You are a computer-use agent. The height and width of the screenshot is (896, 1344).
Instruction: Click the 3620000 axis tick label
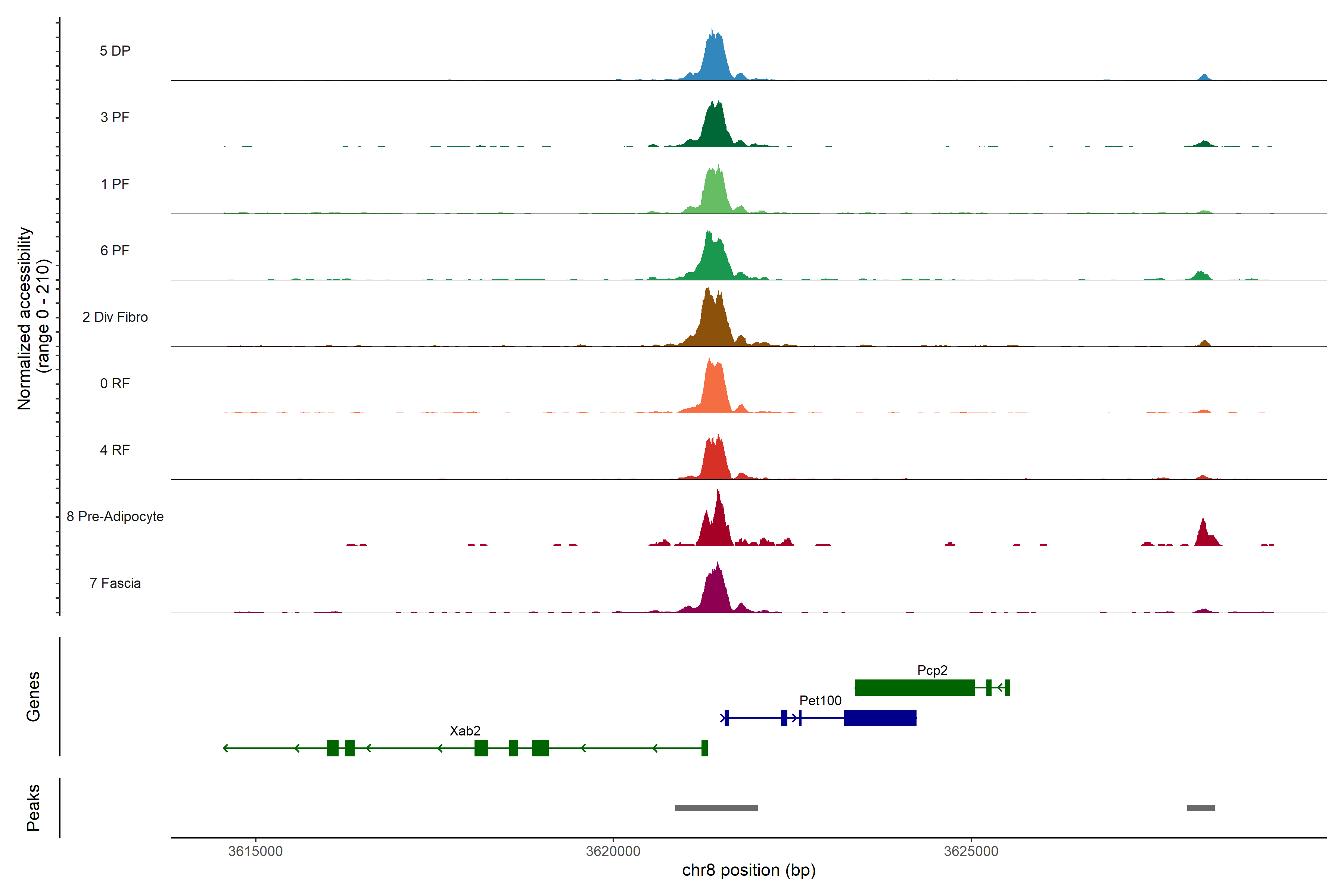click(x=613, y=852)
